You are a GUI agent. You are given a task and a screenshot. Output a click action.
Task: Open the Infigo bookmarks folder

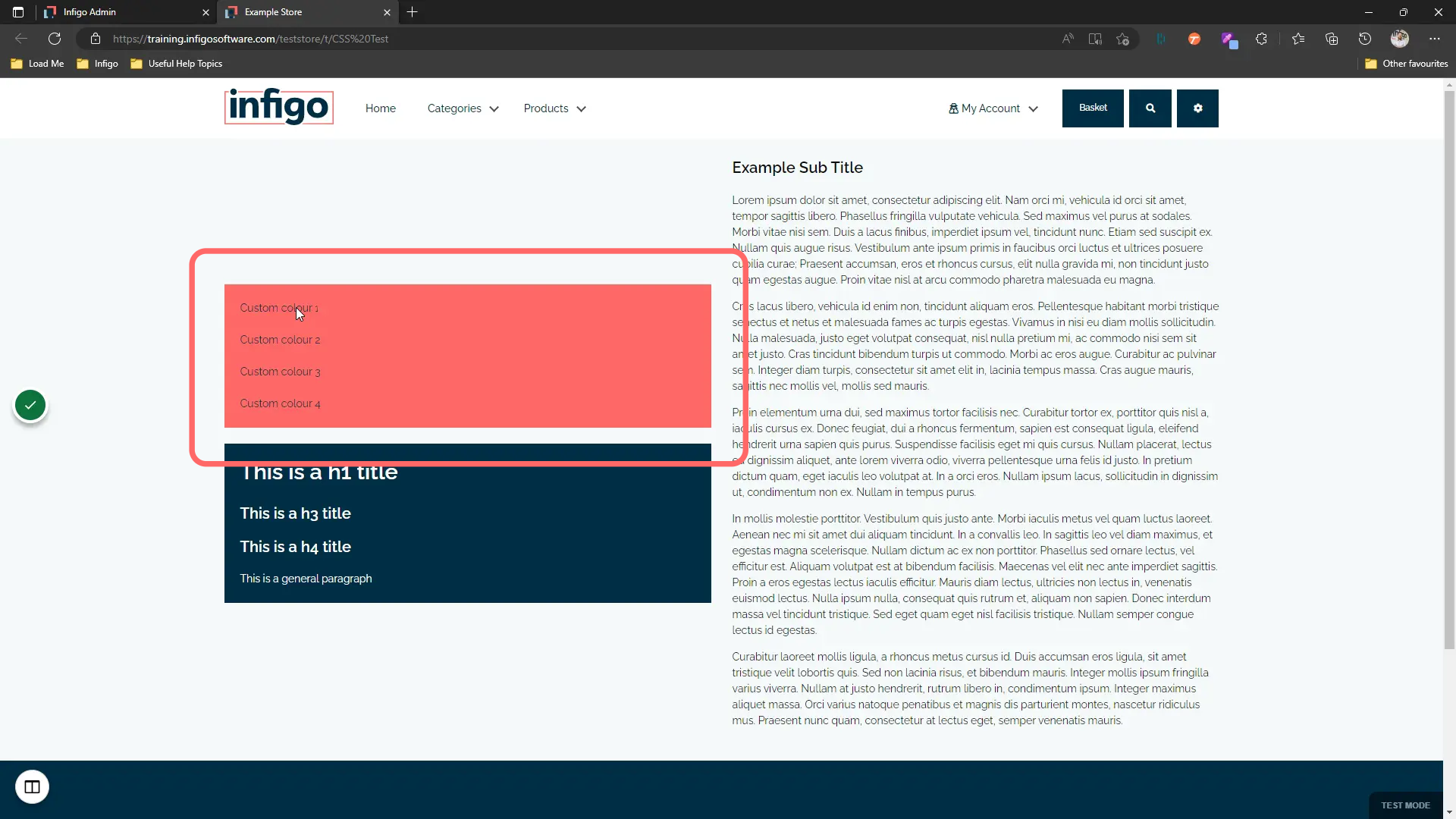click(x=97, y=64)
